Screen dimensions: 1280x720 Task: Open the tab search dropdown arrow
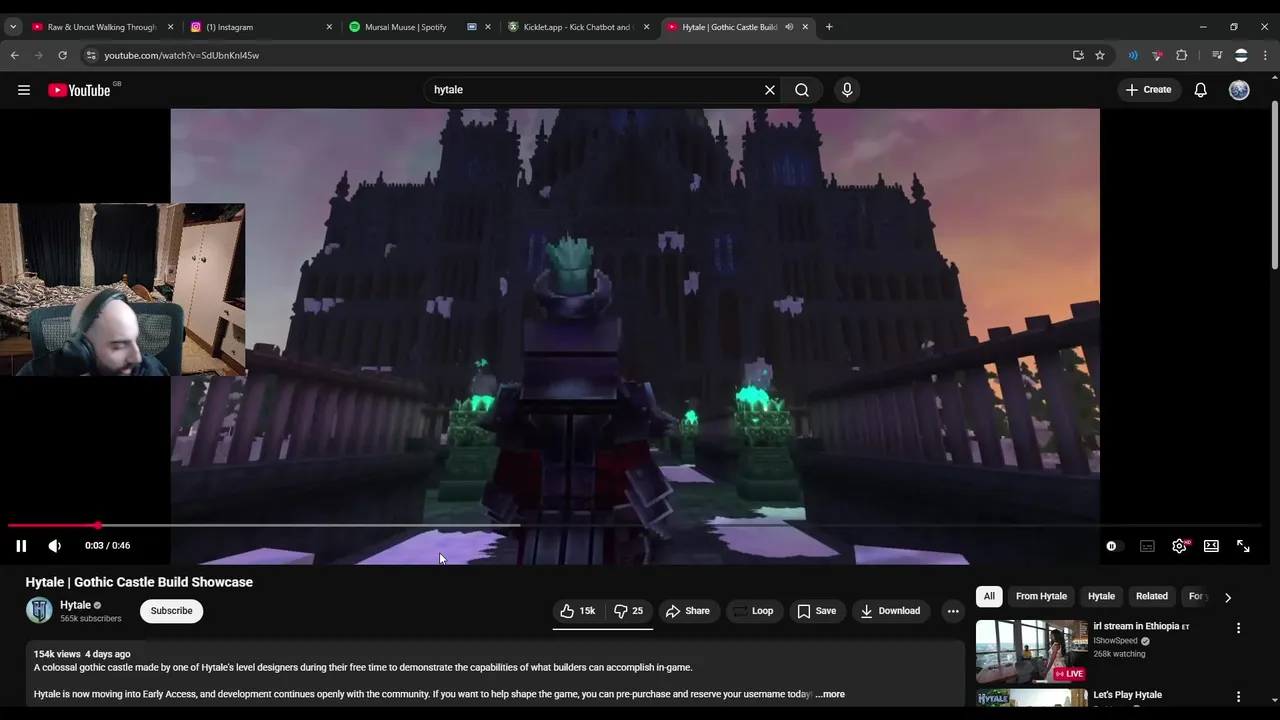coord(13,27)
